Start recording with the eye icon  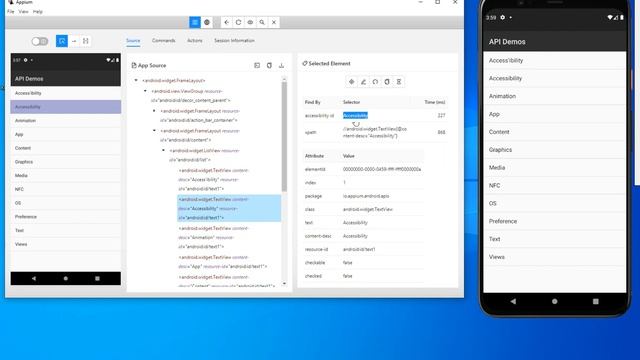tap(250, 22)
